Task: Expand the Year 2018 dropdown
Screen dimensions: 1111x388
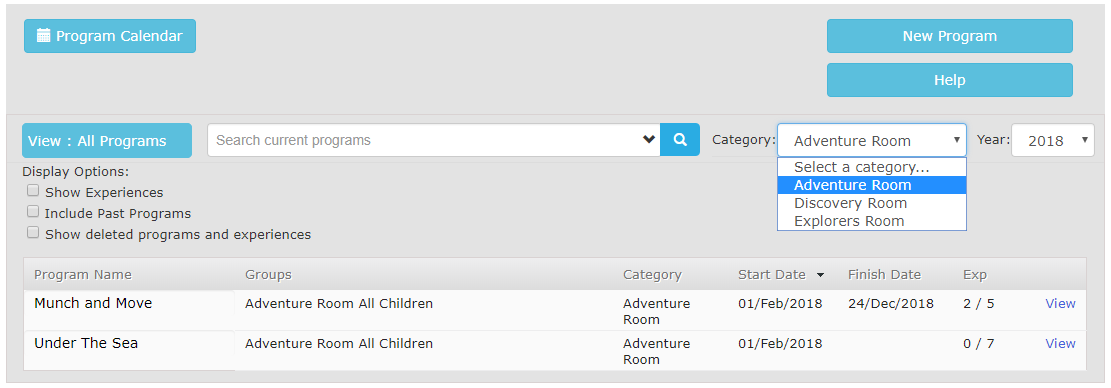Action: tap(1052, 140)
